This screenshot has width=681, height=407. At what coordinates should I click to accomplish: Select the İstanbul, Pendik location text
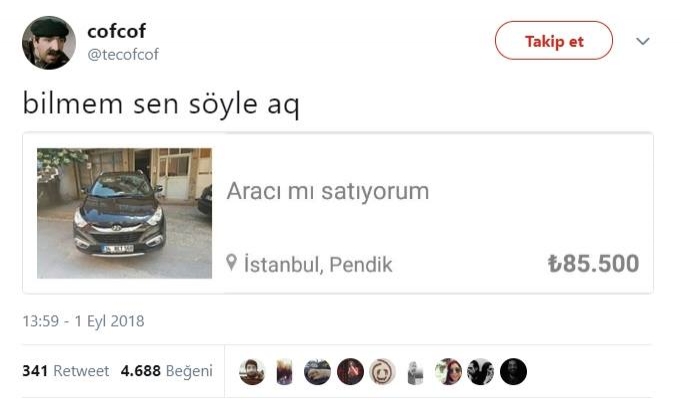[x=318, y=264]
